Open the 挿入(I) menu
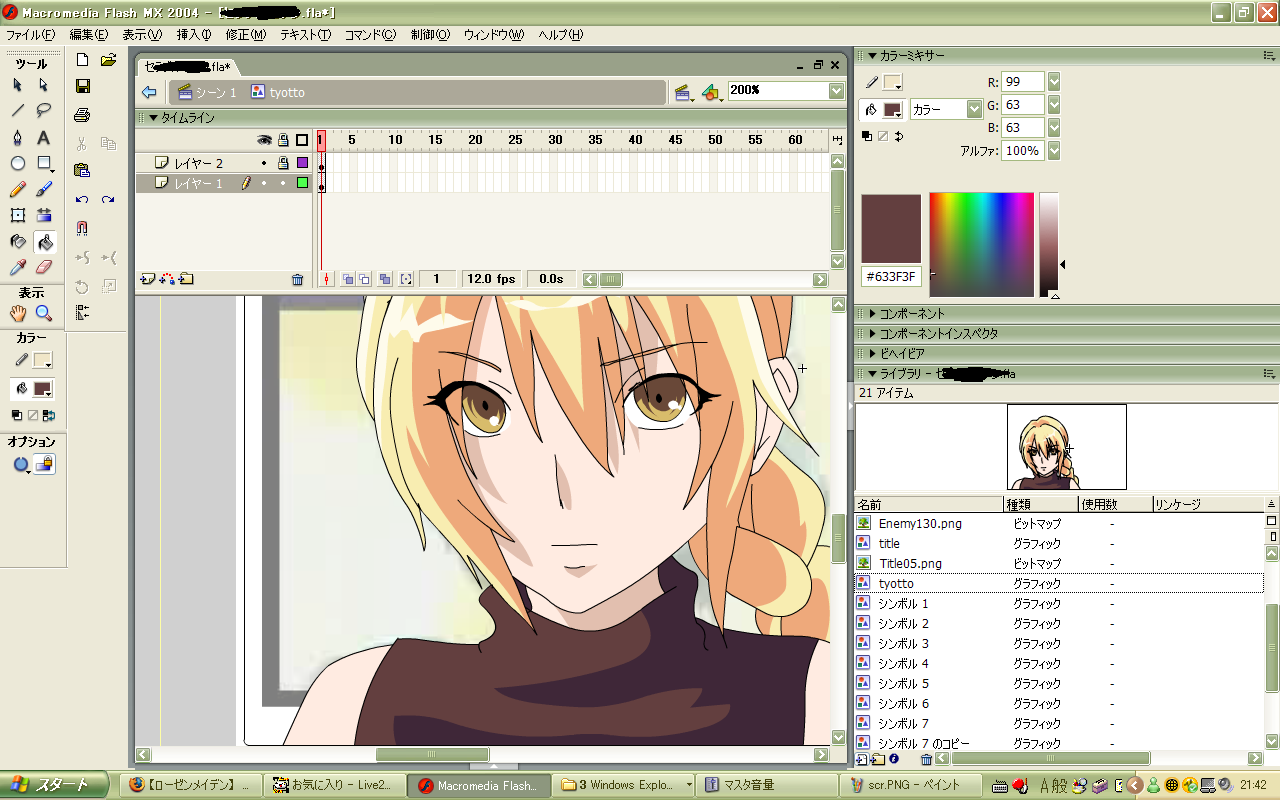Viewport: 1280px width, 800px height. coord(194,35)
